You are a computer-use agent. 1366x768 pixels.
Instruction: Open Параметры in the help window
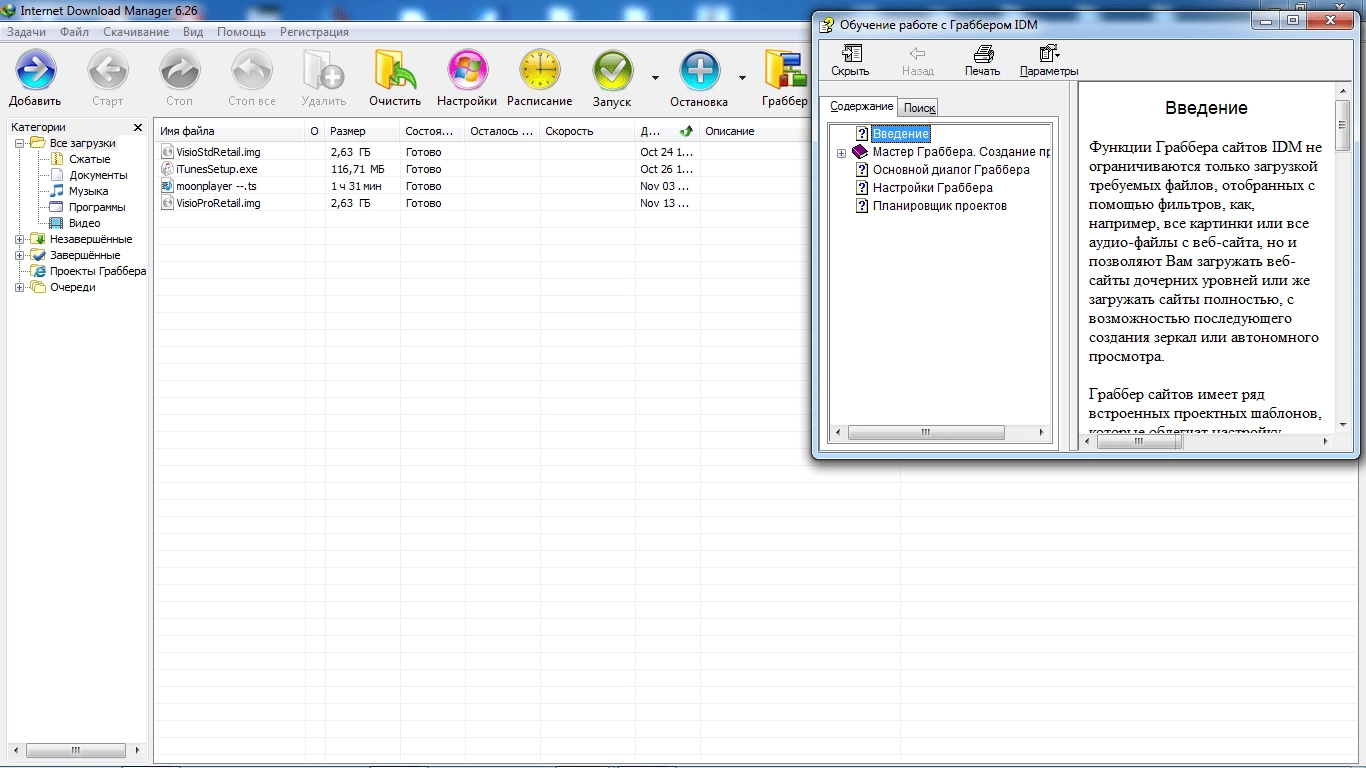point(1049,60)
